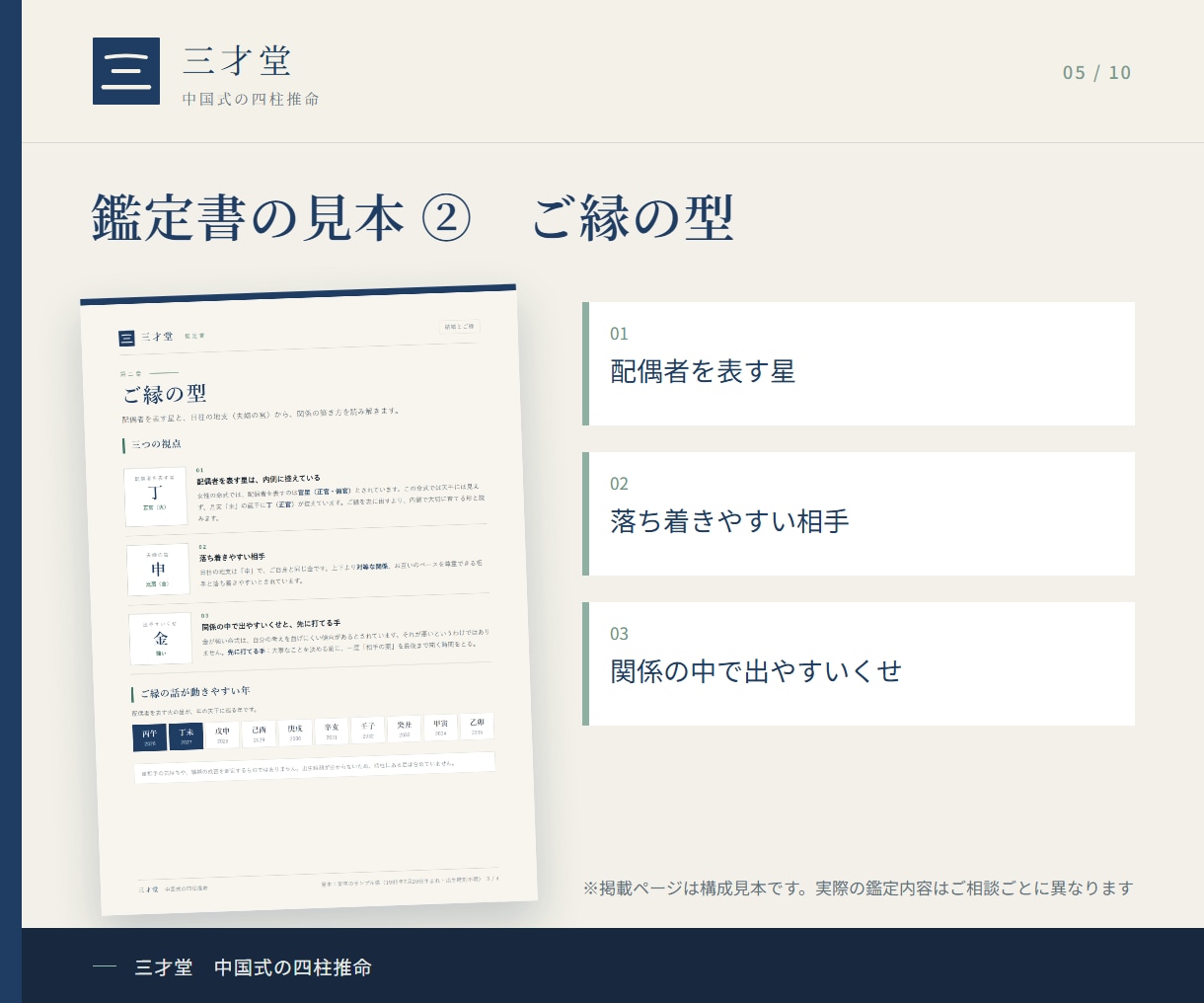Click the subtitle 中国式の四柱推命 under the header logo
The height and width of the screenshot is (1003, 1204).
click(x=251, y=99)
